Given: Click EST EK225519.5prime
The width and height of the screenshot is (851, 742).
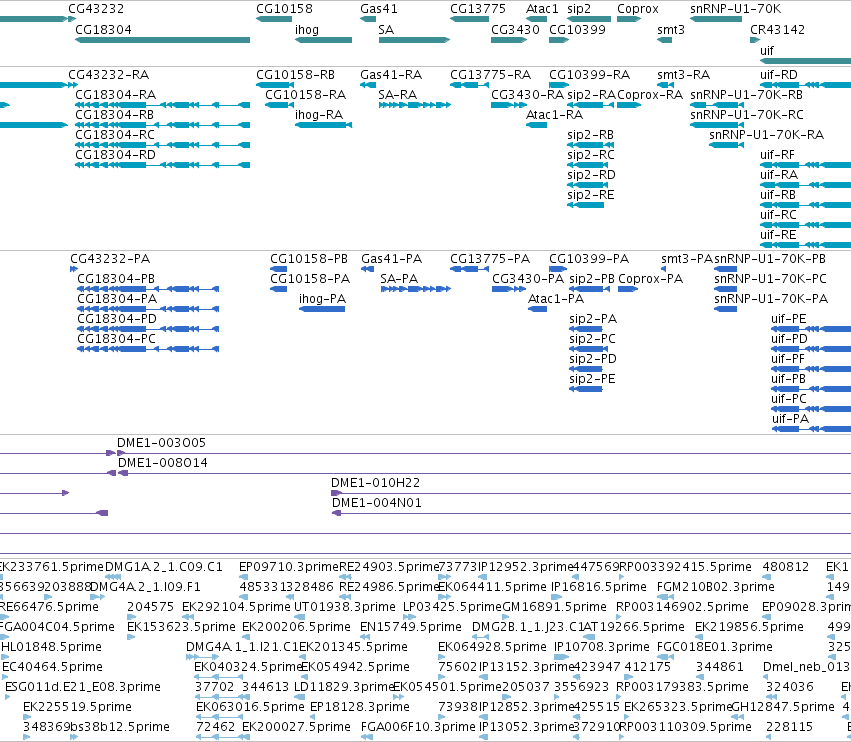Looking at the screenshot, I should tap(77, 707).
